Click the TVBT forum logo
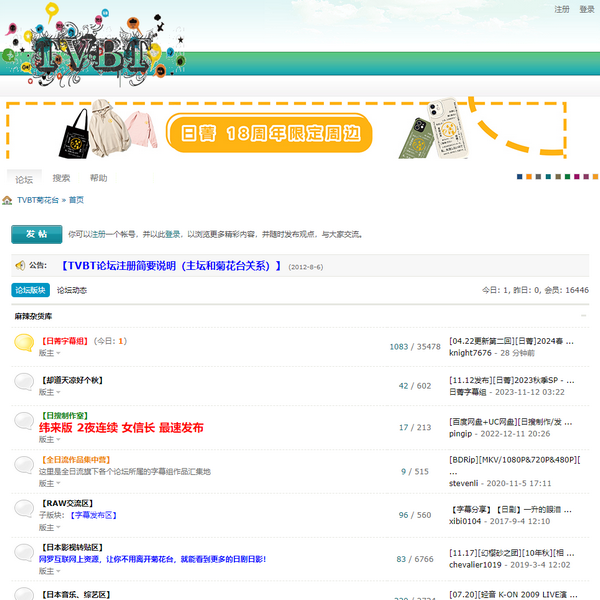 point(92,50)
